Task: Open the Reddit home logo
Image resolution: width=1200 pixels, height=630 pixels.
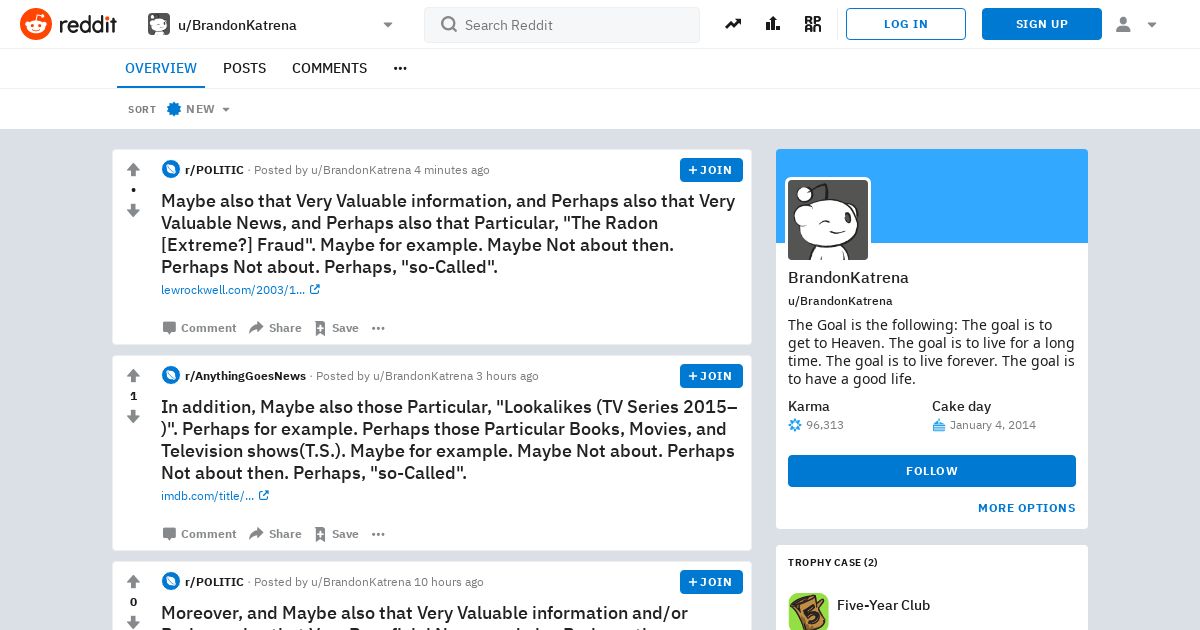Action: [68, 24]
